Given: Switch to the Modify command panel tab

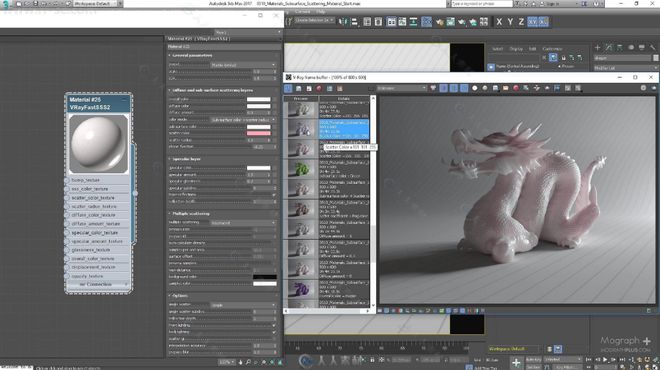Looking at the screenshot, I should tap(609, 48).
